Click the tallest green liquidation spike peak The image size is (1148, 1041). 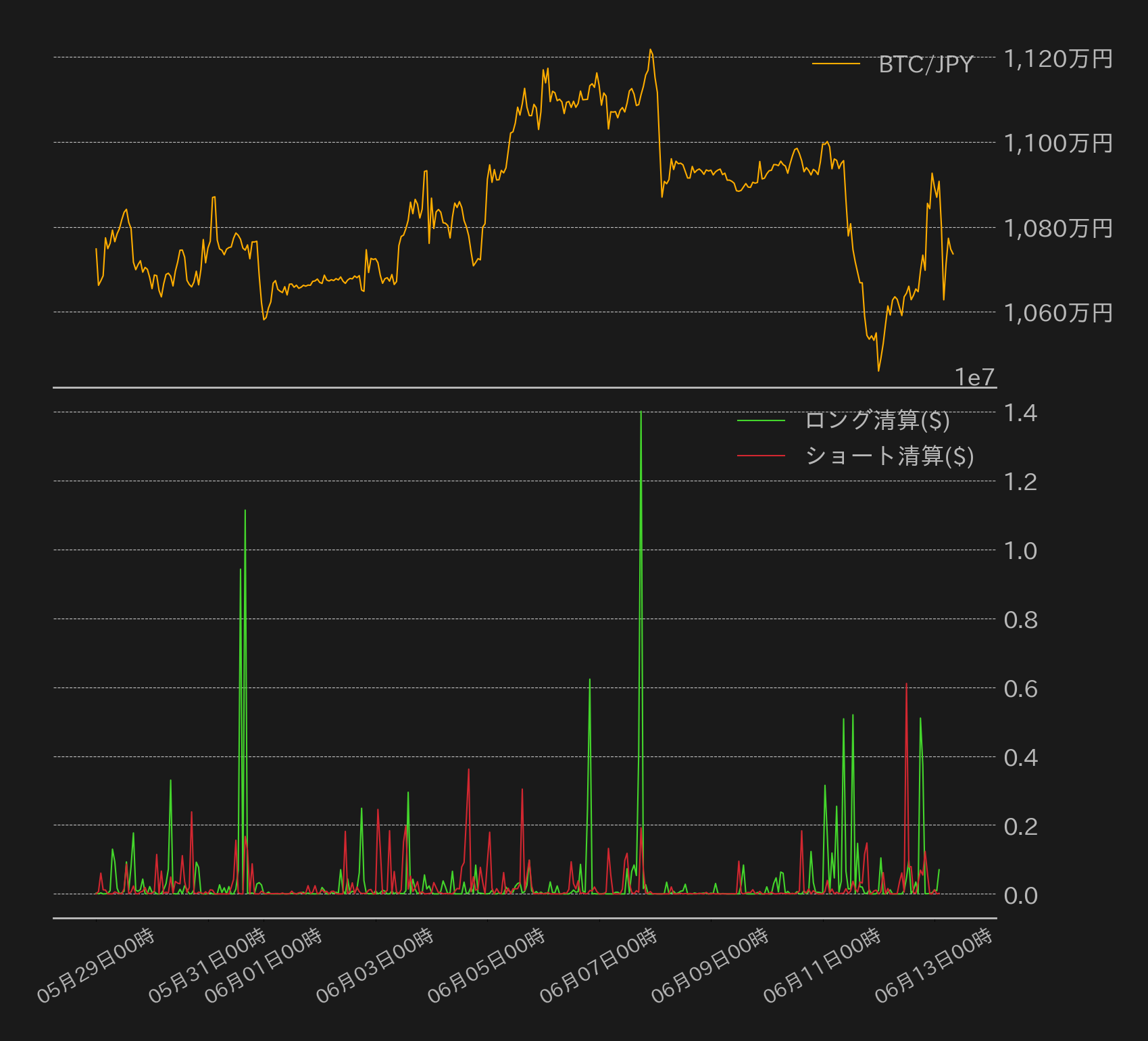(641, 412)
